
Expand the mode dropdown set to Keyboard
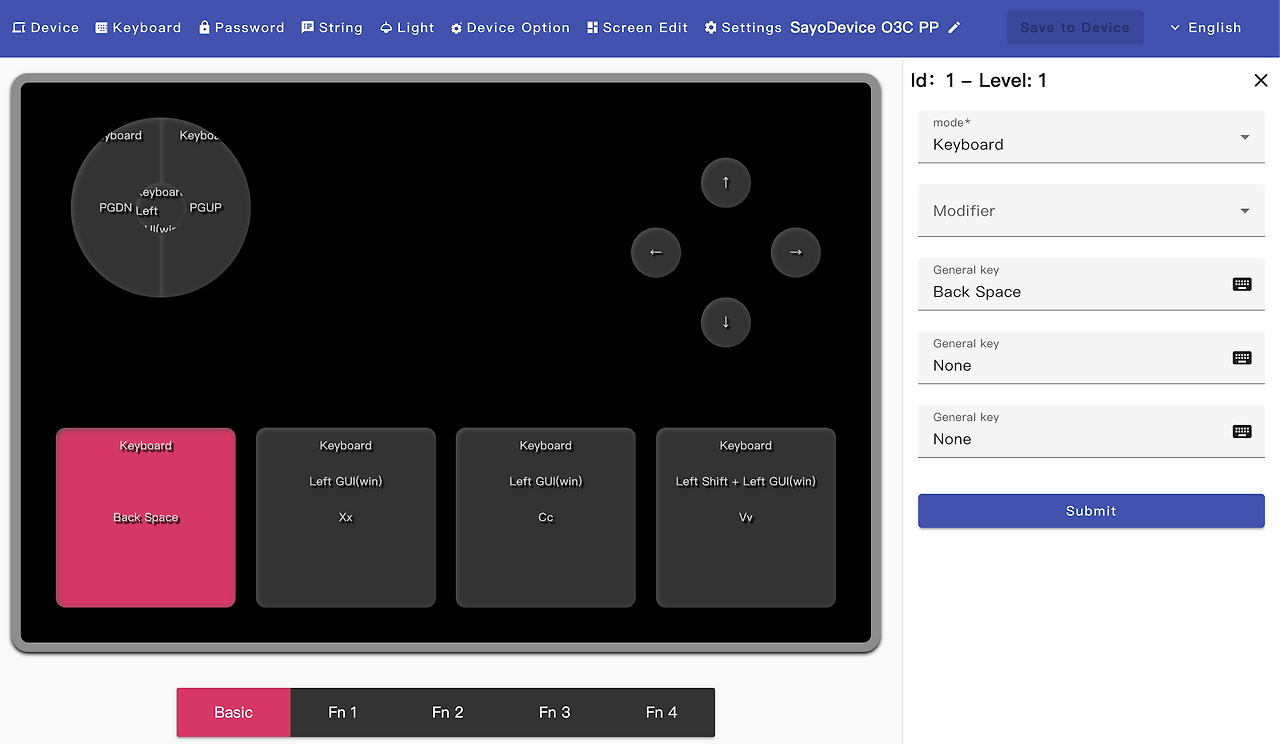pyautogui.click(x=1091, y=136)
